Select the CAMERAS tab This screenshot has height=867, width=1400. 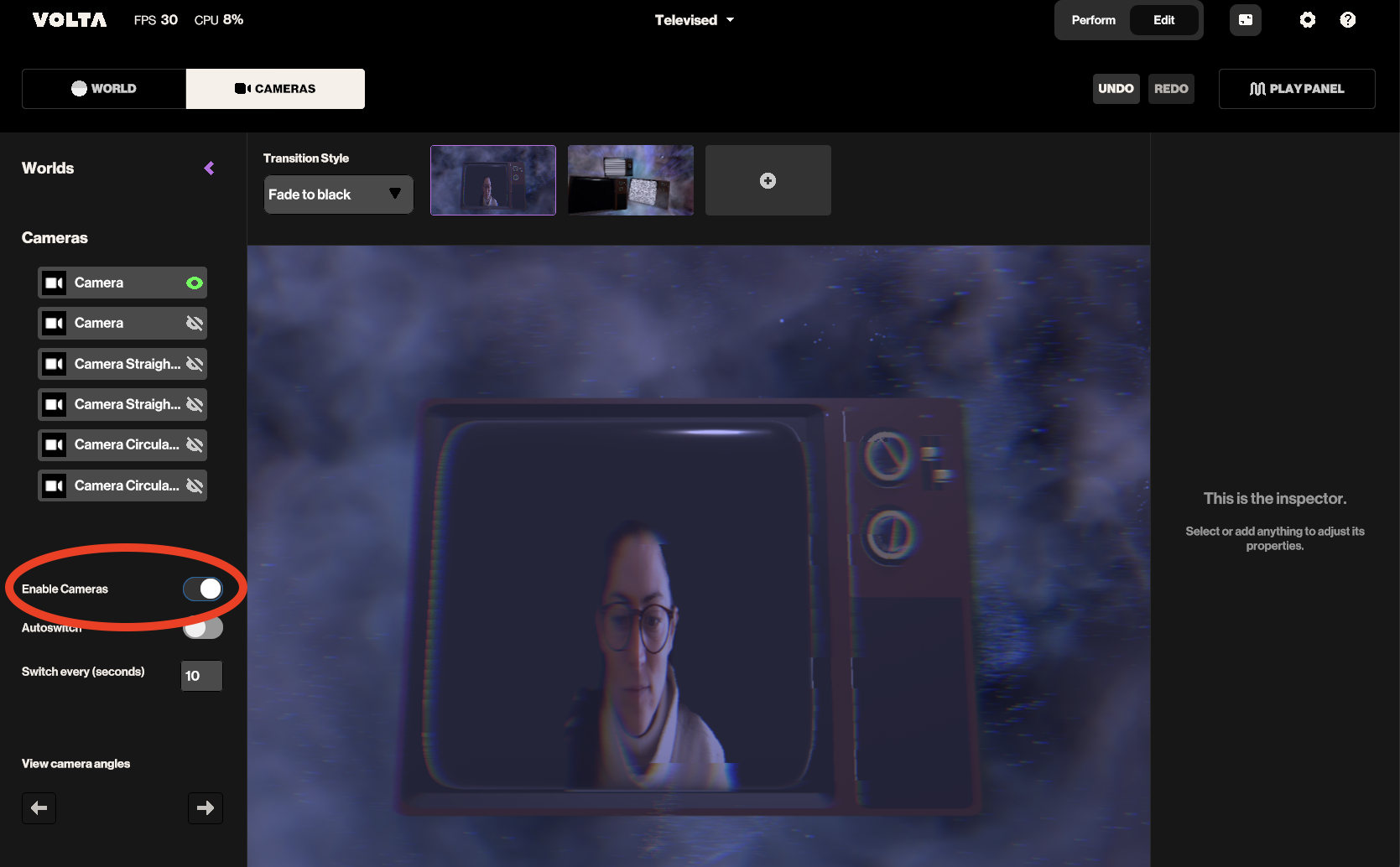click(275, 89)
